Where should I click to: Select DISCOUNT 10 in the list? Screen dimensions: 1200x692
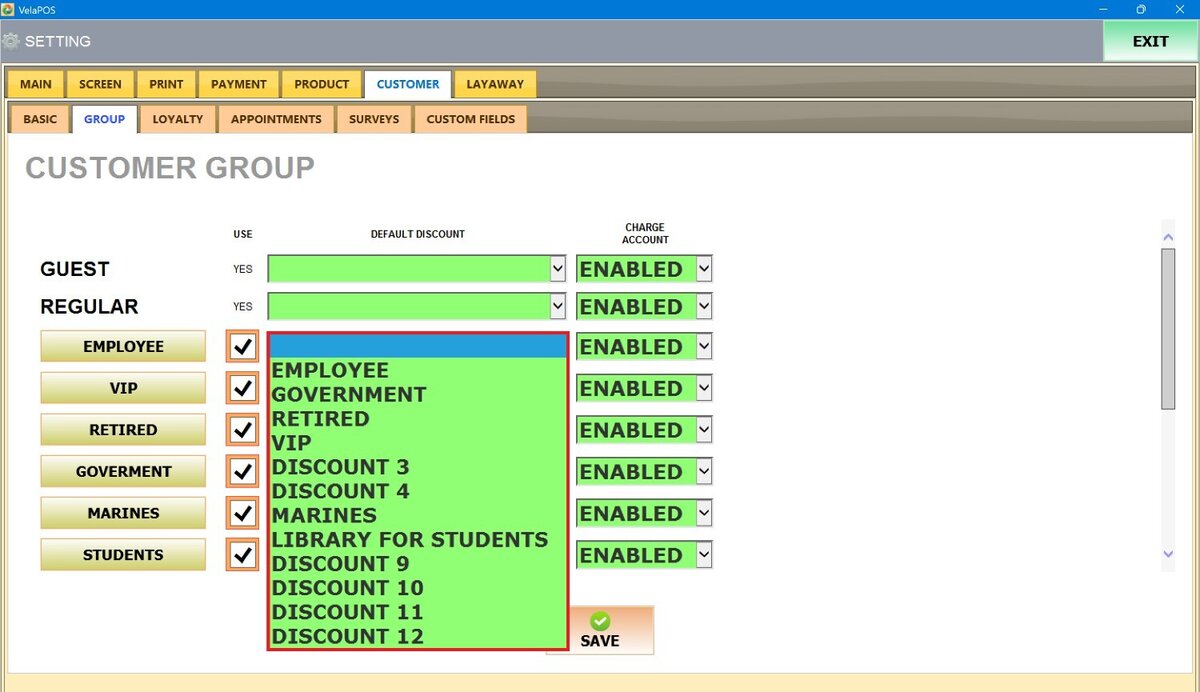tap(418, 587)
